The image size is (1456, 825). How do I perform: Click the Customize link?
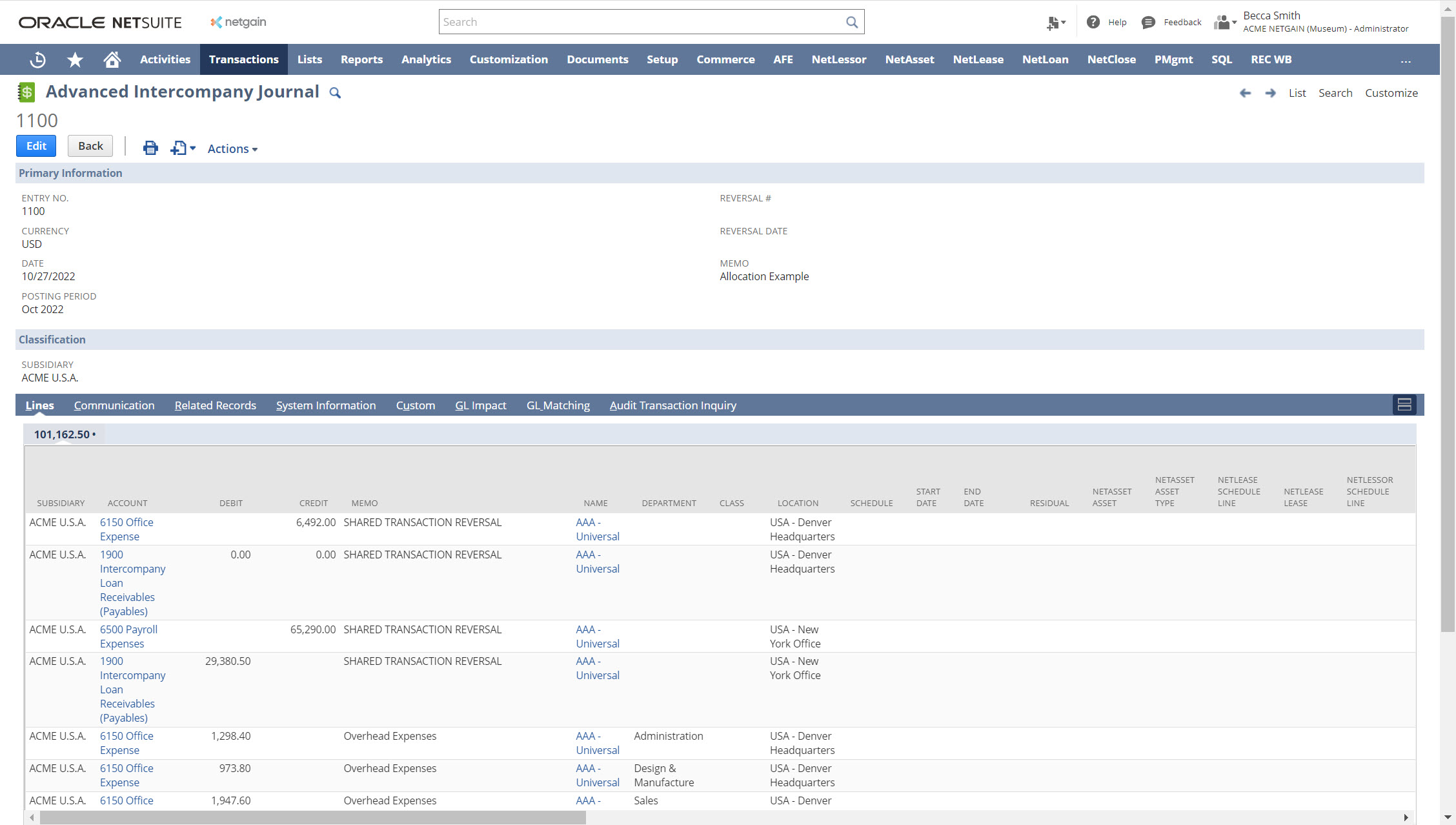point(1391,93)
